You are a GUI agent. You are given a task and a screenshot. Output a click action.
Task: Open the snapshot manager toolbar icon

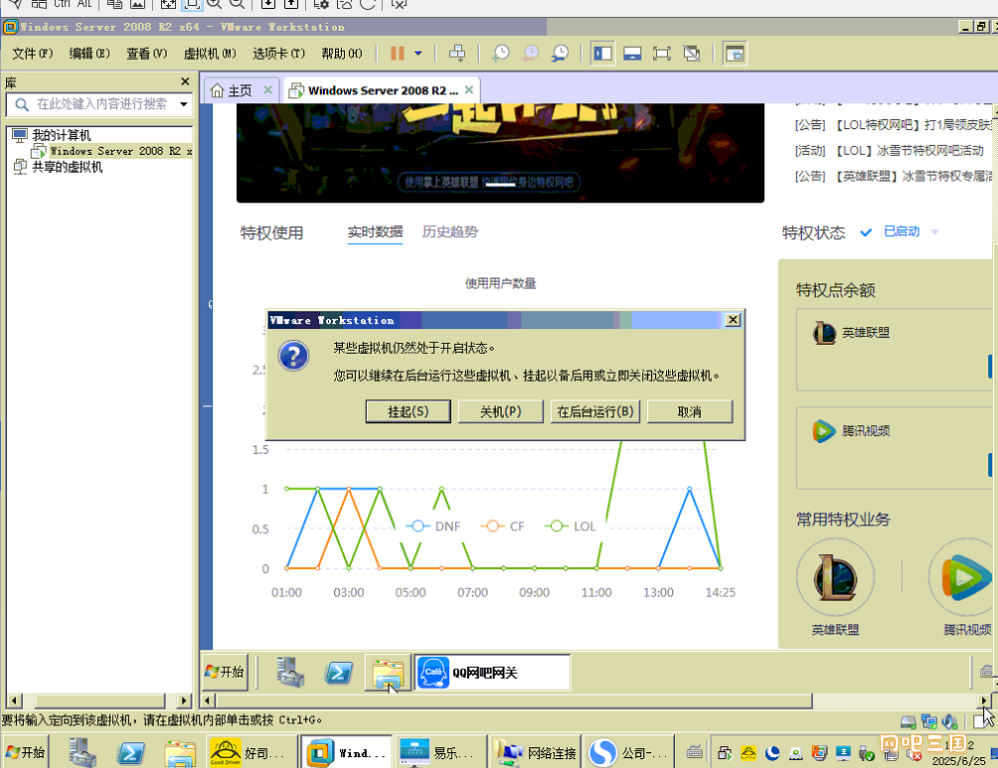click(560, 53)
